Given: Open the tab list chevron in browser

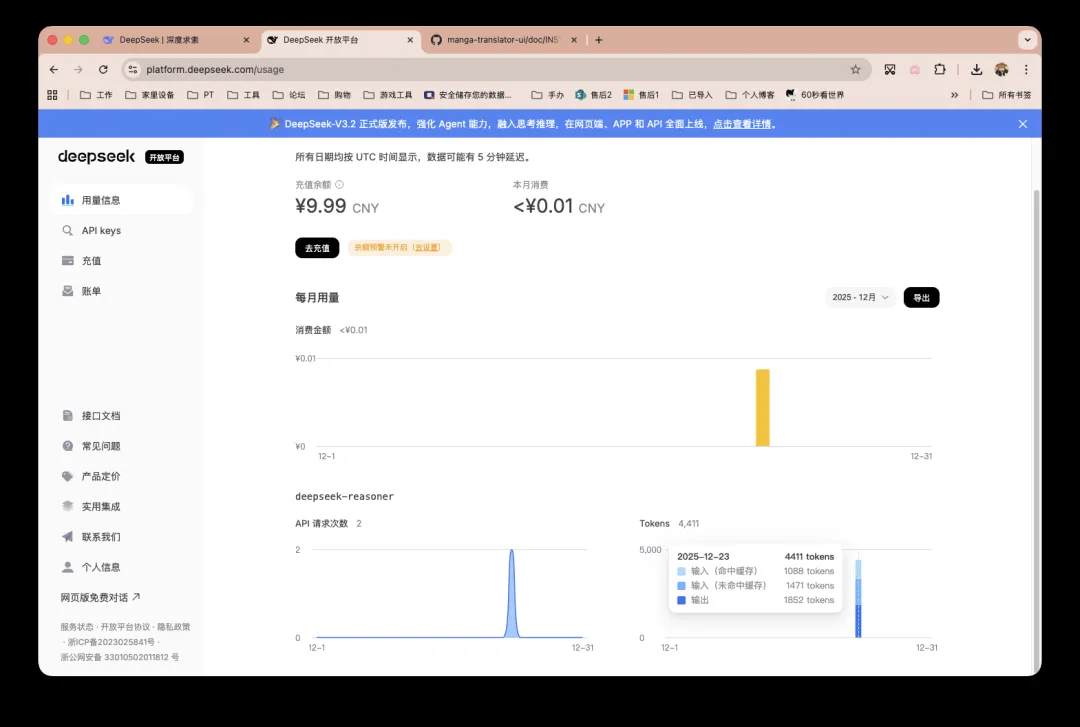Looking at the screenshot, I should tap(1026, 40).
